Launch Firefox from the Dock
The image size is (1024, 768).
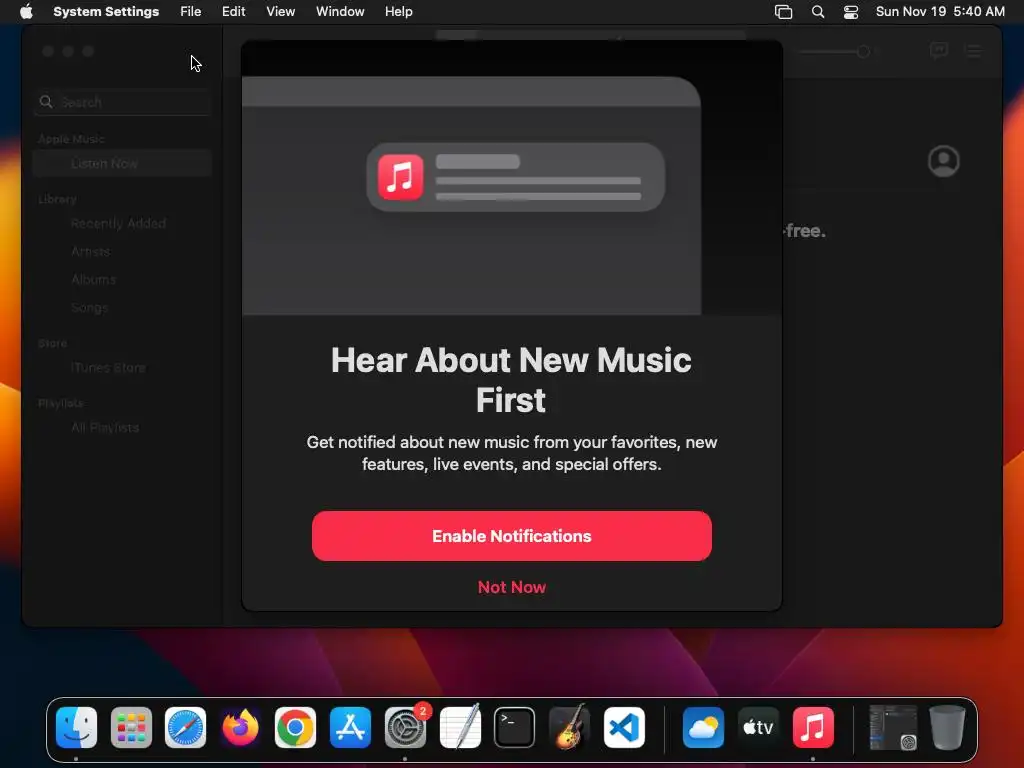(x=240, y=728)
